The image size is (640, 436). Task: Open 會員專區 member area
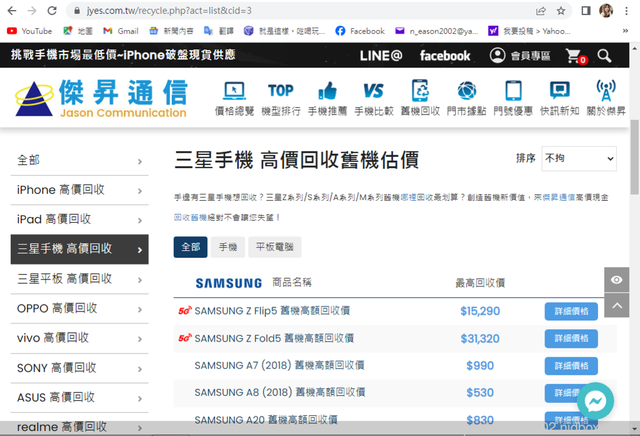click(521, 56)
